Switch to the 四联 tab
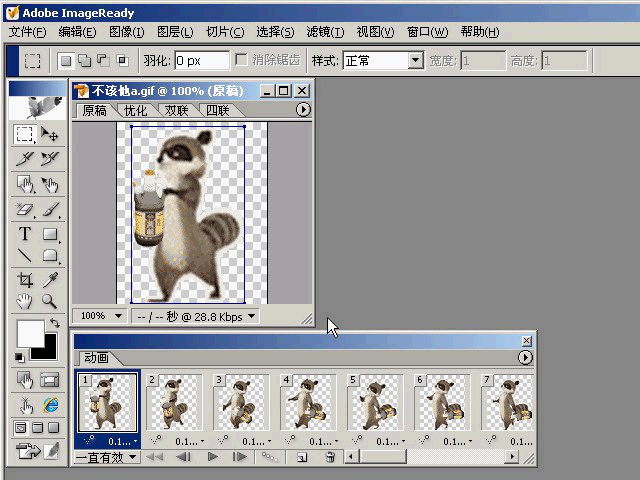640x480 pixels. tap(218, 110)
